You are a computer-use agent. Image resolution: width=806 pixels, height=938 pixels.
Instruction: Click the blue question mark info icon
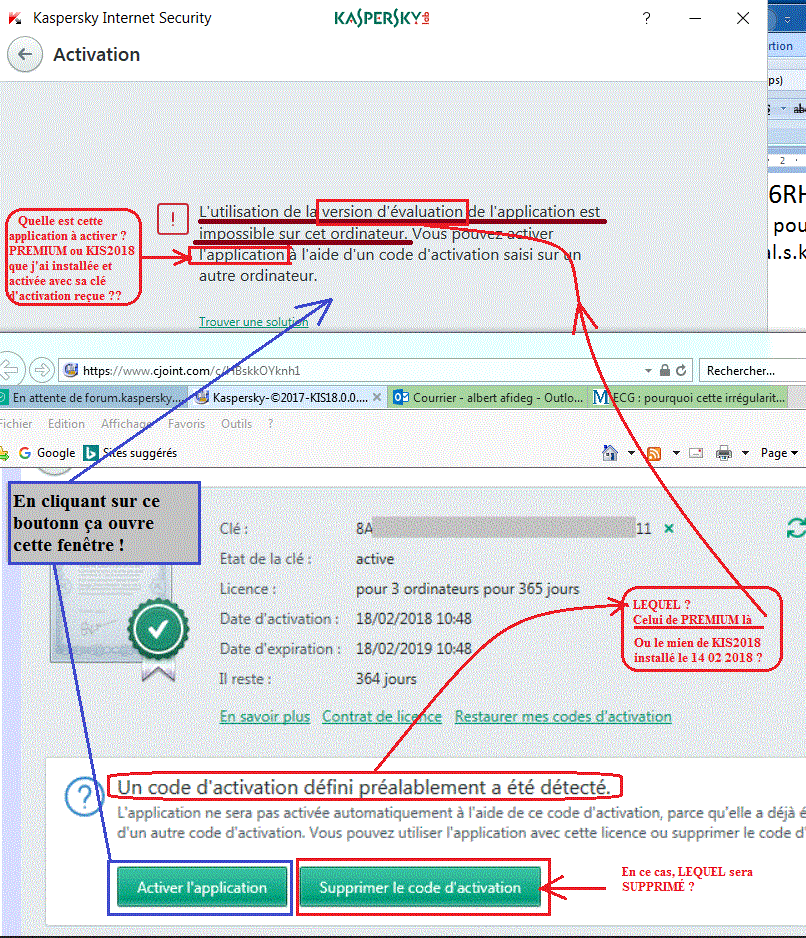click(84, 796)
